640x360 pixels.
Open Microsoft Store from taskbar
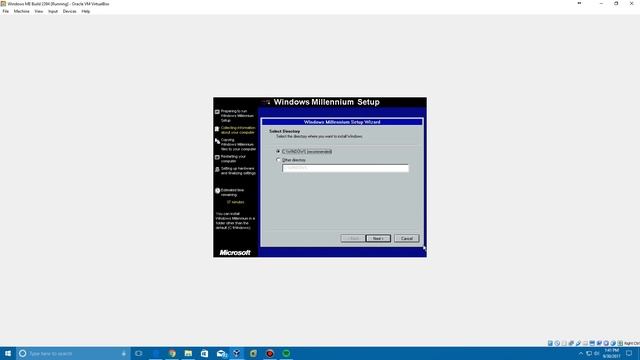pyautogui.click(x=204, y=353)
